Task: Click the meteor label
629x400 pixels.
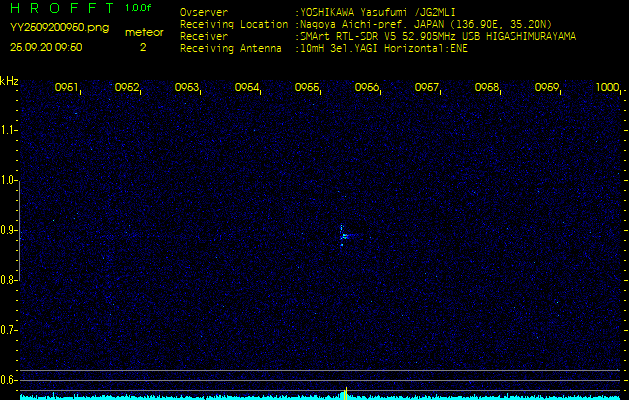Action: [x=144, y=33]
